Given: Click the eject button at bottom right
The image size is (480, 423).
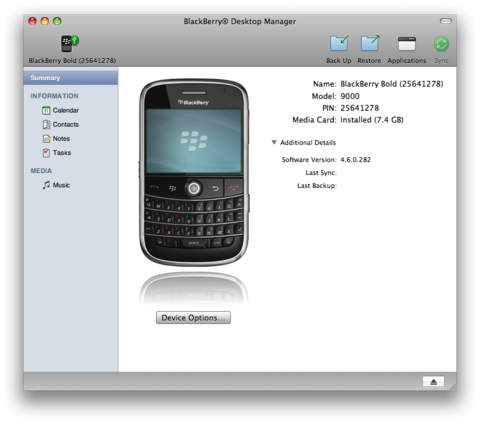Looking at the screenshot, I should coord(433,381).
